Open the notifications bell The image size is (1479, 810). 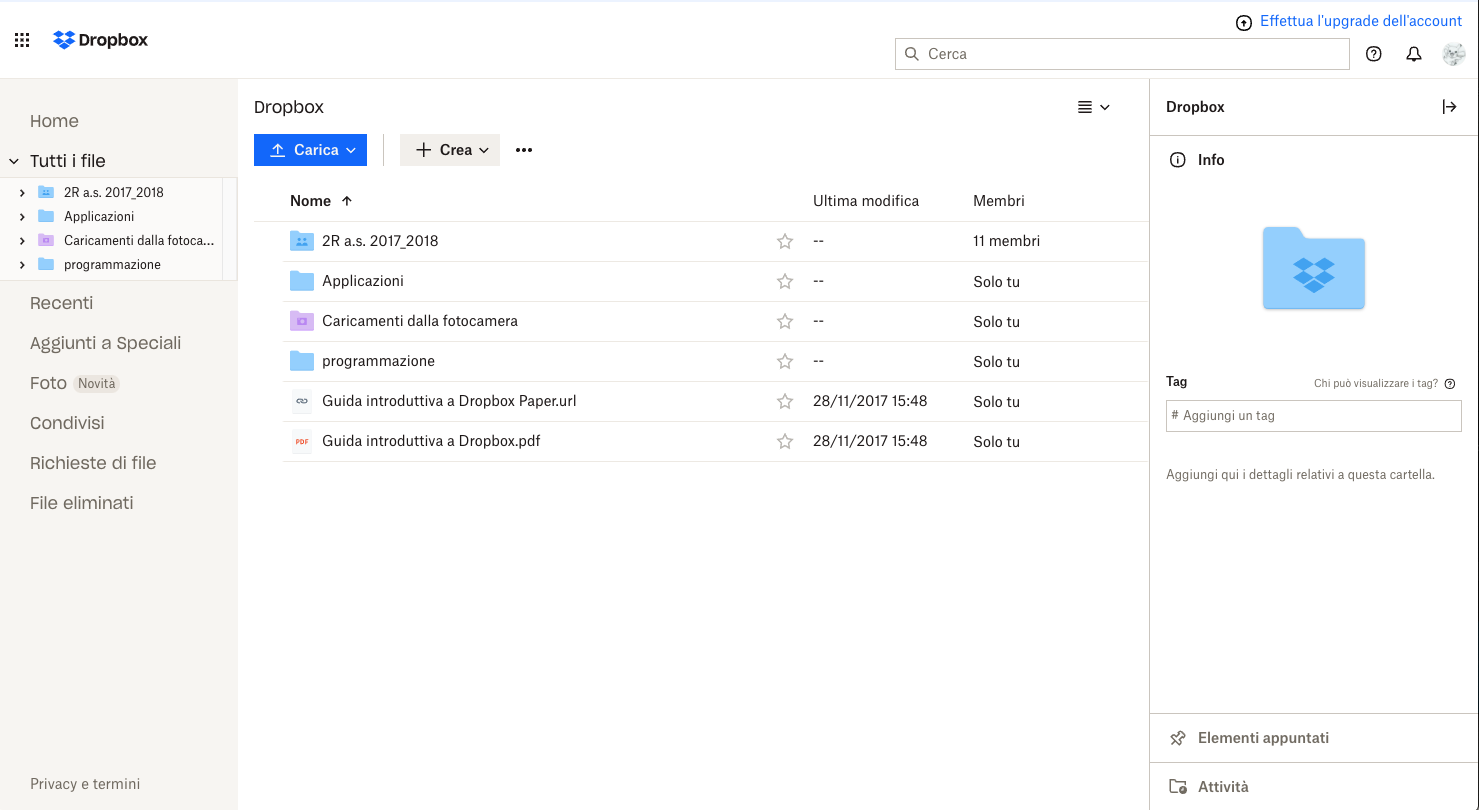tap(1414, 54)
